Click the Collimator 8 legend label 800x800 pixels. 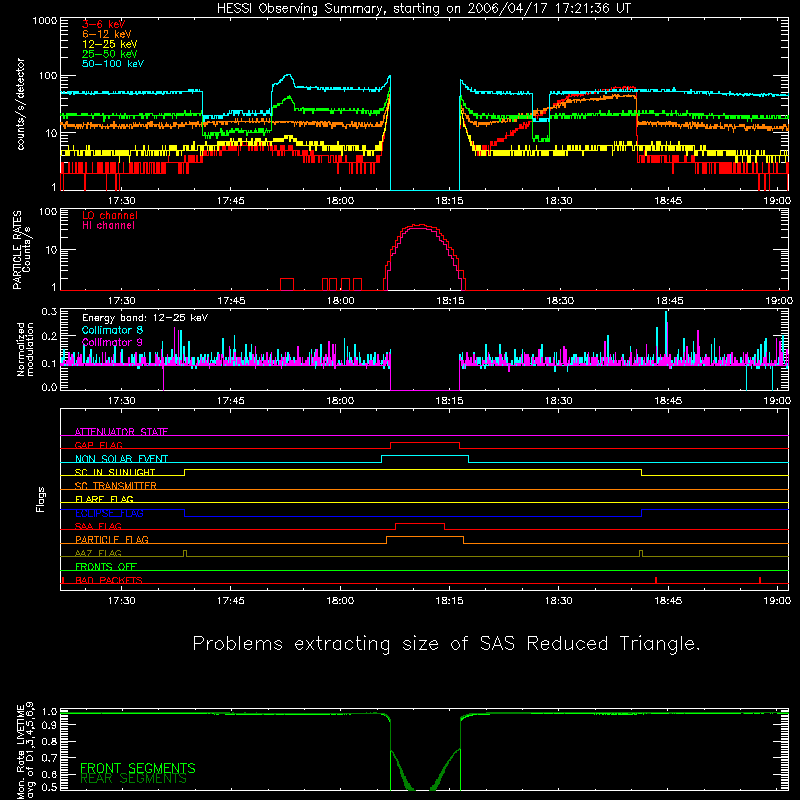112,330
